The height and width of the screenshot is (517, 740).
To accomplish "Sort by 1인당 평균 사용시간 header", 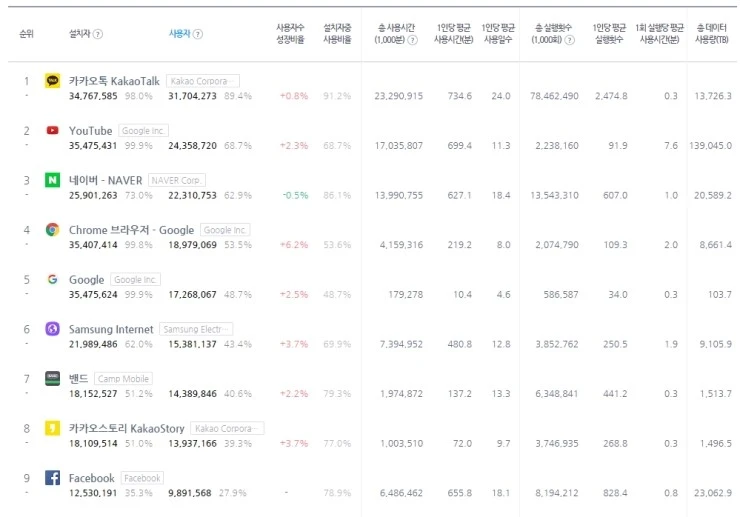I will tap(454, 34).
